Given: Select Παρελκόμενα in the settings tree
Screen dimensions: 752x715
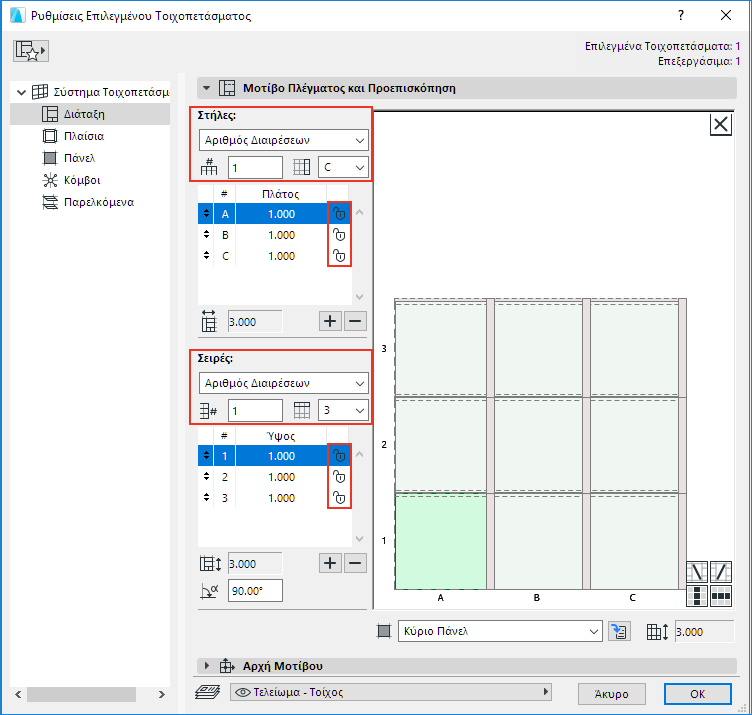Looking at the screenshot, I should coord(99,202).
